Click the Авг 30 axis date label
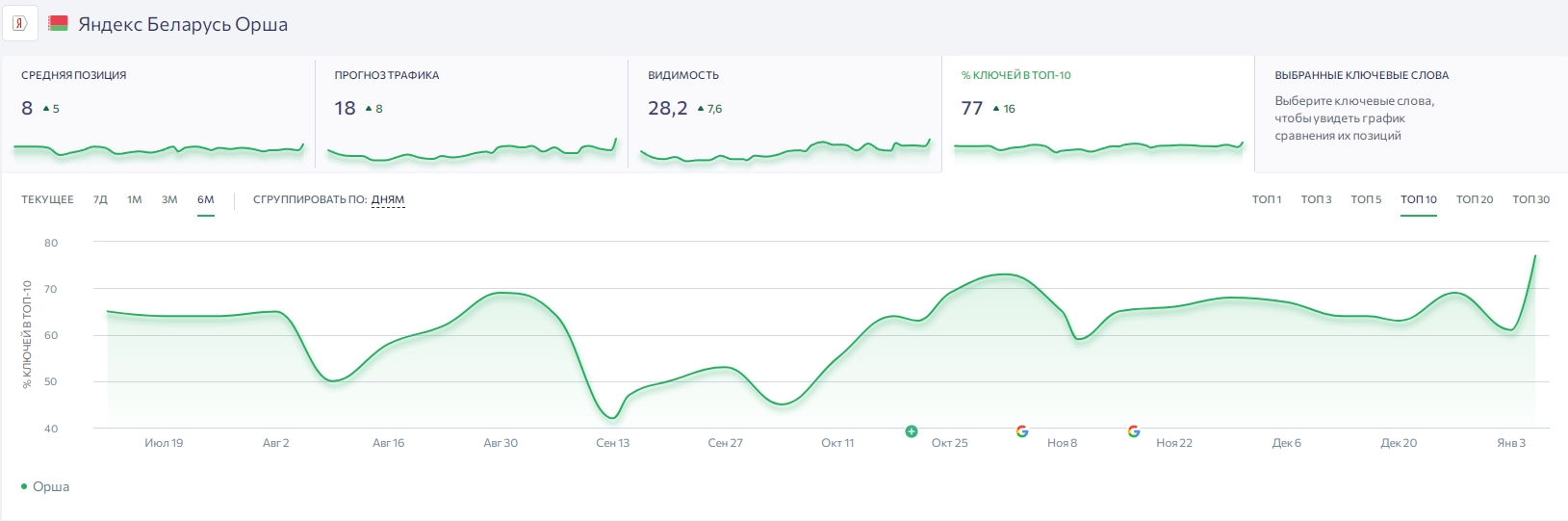The width and height of the screenshot is (1568, 521). [501, 443]
